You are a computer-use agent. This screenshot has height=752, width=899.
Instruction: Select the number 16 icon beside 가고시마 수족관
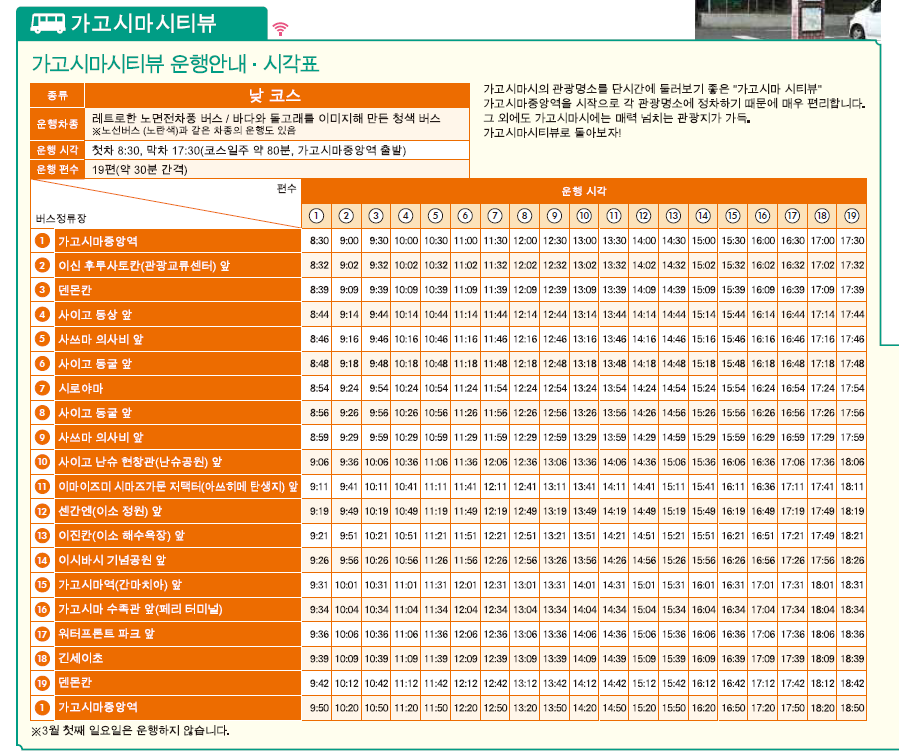(x=42, y=609)
